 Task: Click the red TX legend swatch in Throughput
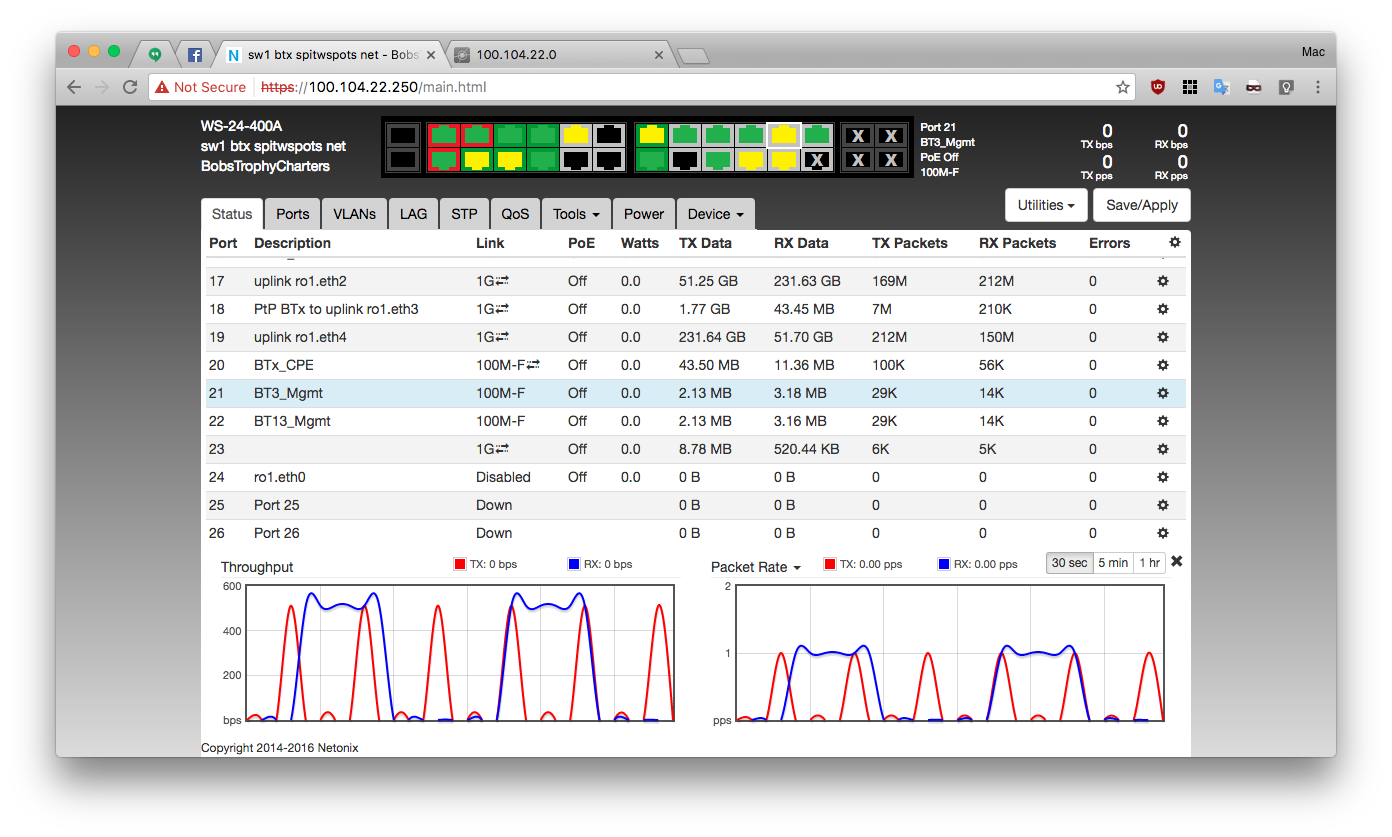tap(460, 564)
